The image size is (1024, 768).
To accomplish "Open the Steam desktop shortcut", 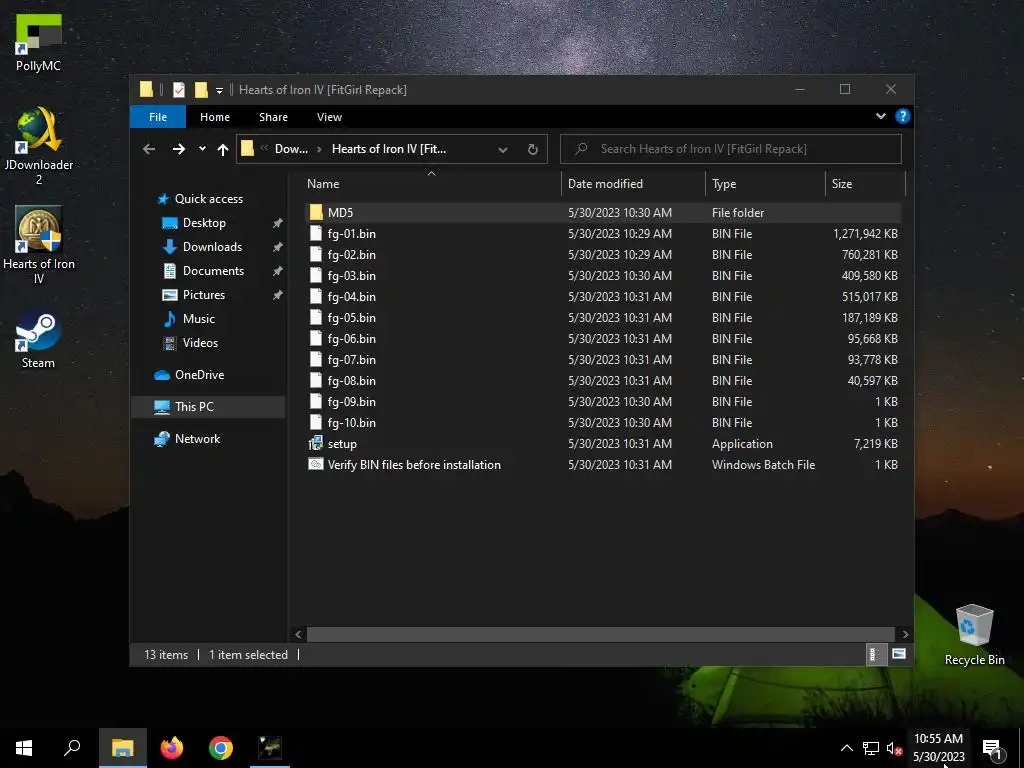I will point(38,340).
